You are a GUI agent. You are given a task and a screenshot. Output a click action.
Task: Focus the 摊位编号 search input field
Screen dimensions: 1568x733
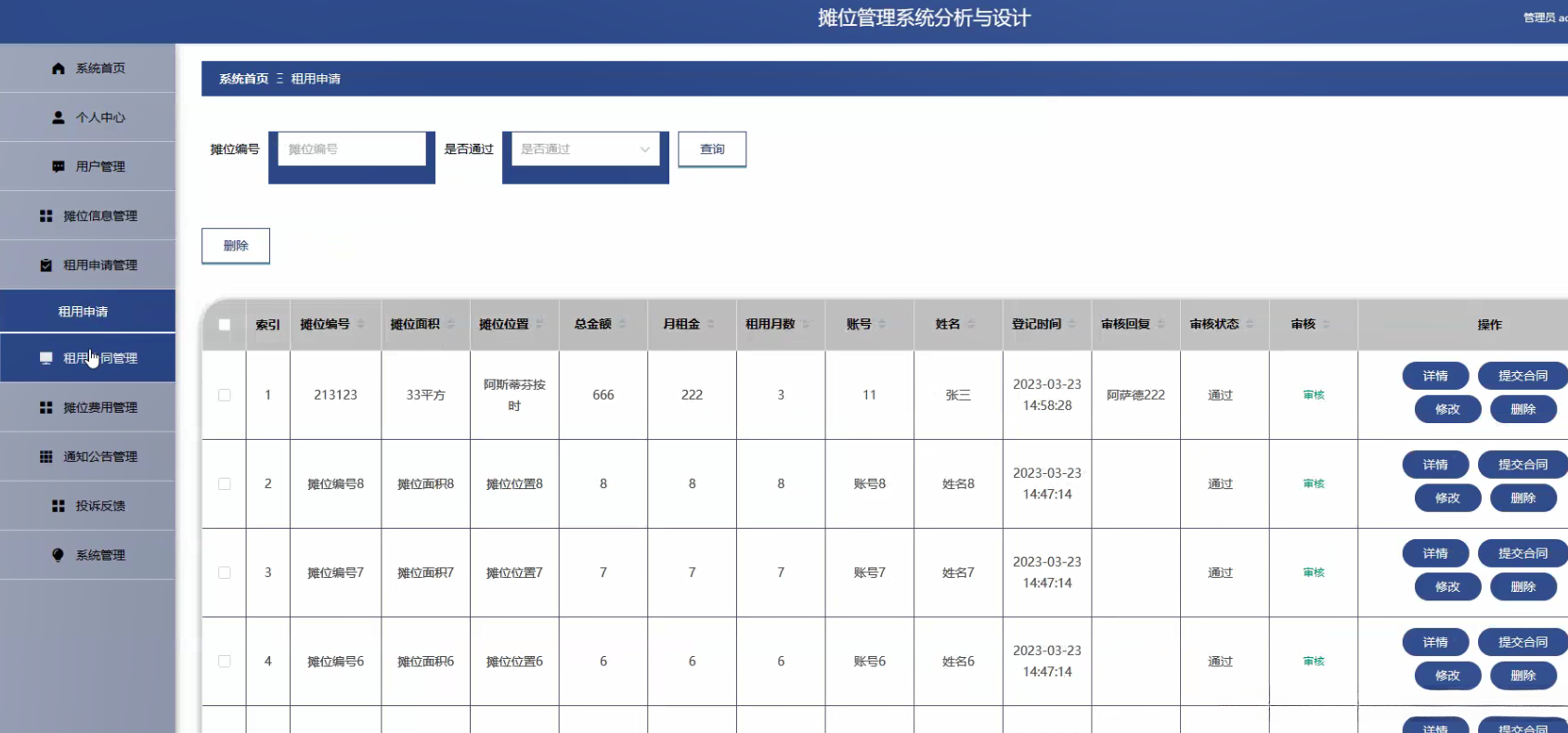(x=352, y=149)
